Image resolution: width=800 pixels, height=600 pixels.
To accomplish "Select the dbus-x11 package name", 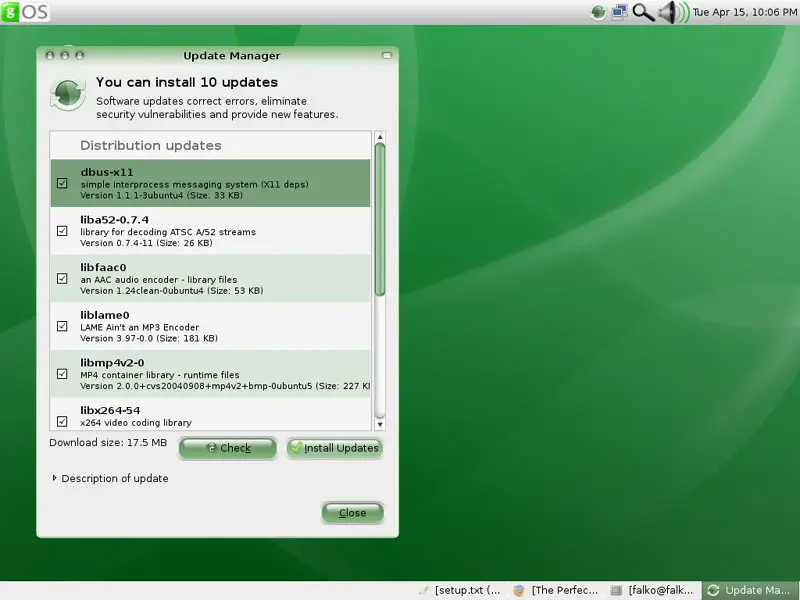I will (x=107, y=172).
